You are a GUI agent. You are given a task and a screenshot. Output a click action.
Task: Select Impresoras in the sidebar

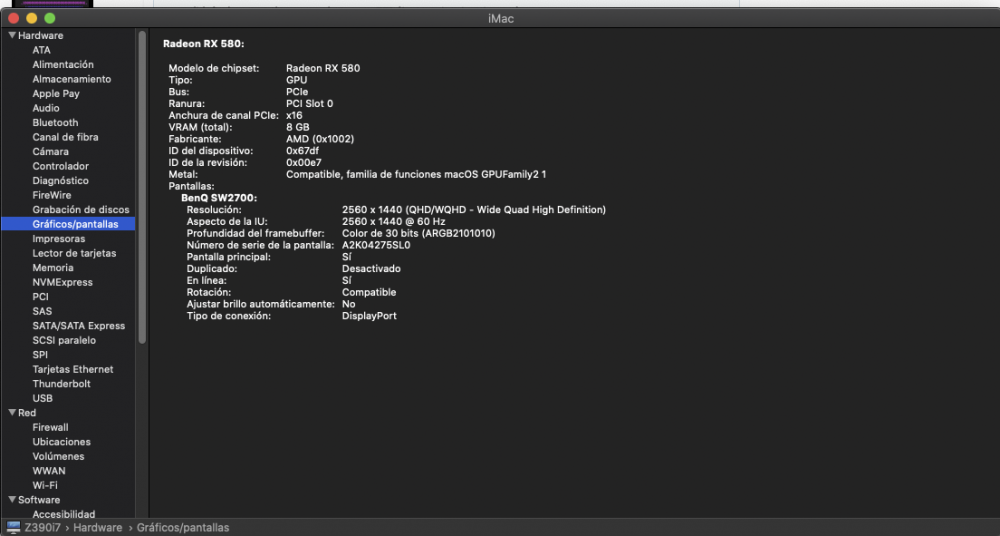tap(59, 239)
